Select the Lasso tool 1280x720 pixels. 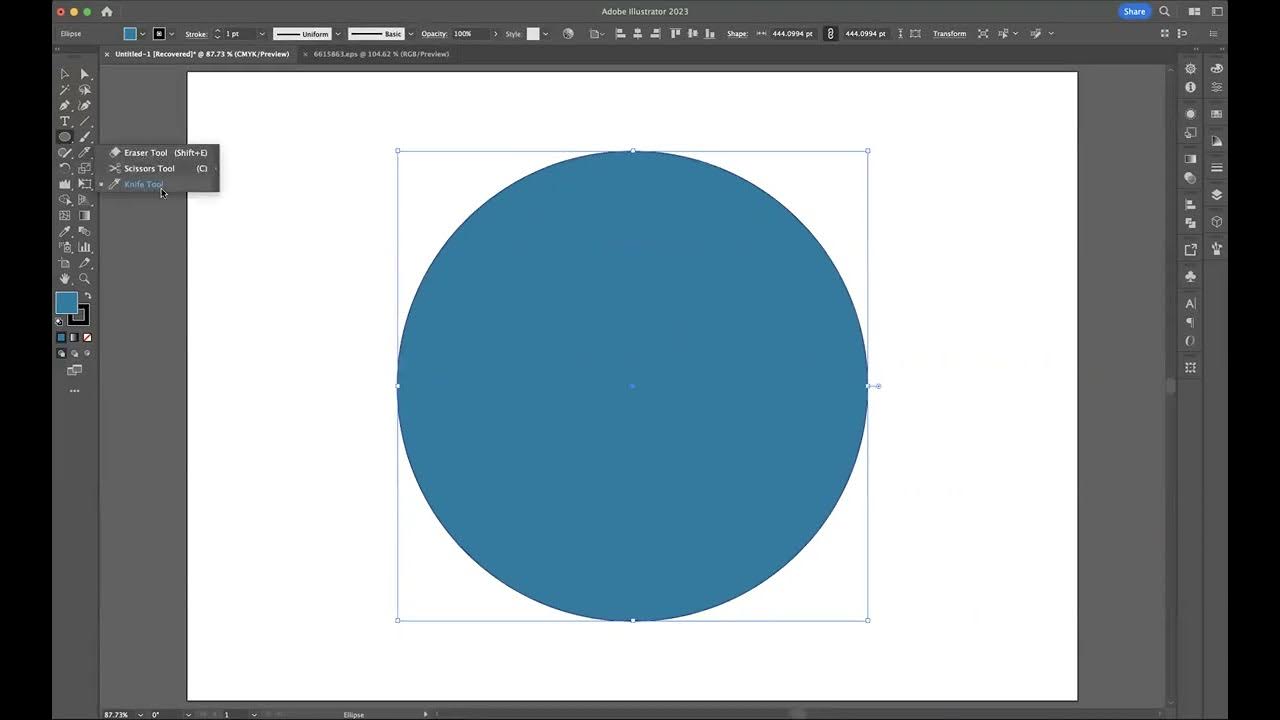coord(84,90)
